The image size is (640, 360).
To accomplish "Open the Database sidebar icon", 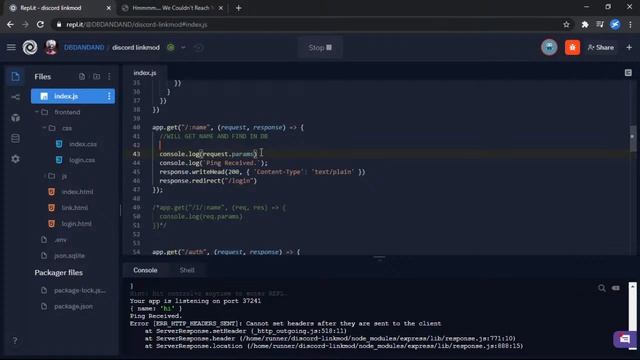I will (16, 138).
